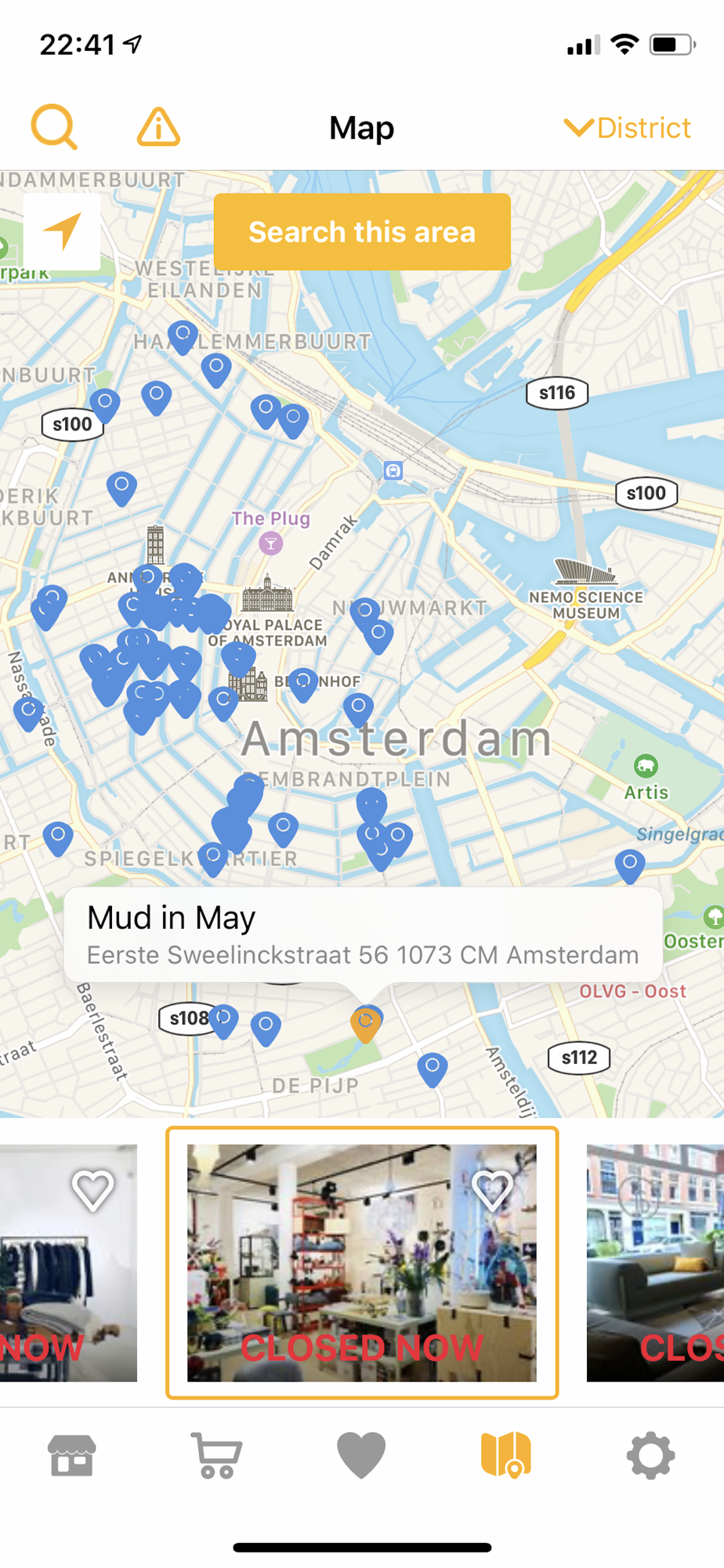Click the District chevron arrow

point(578,128)
